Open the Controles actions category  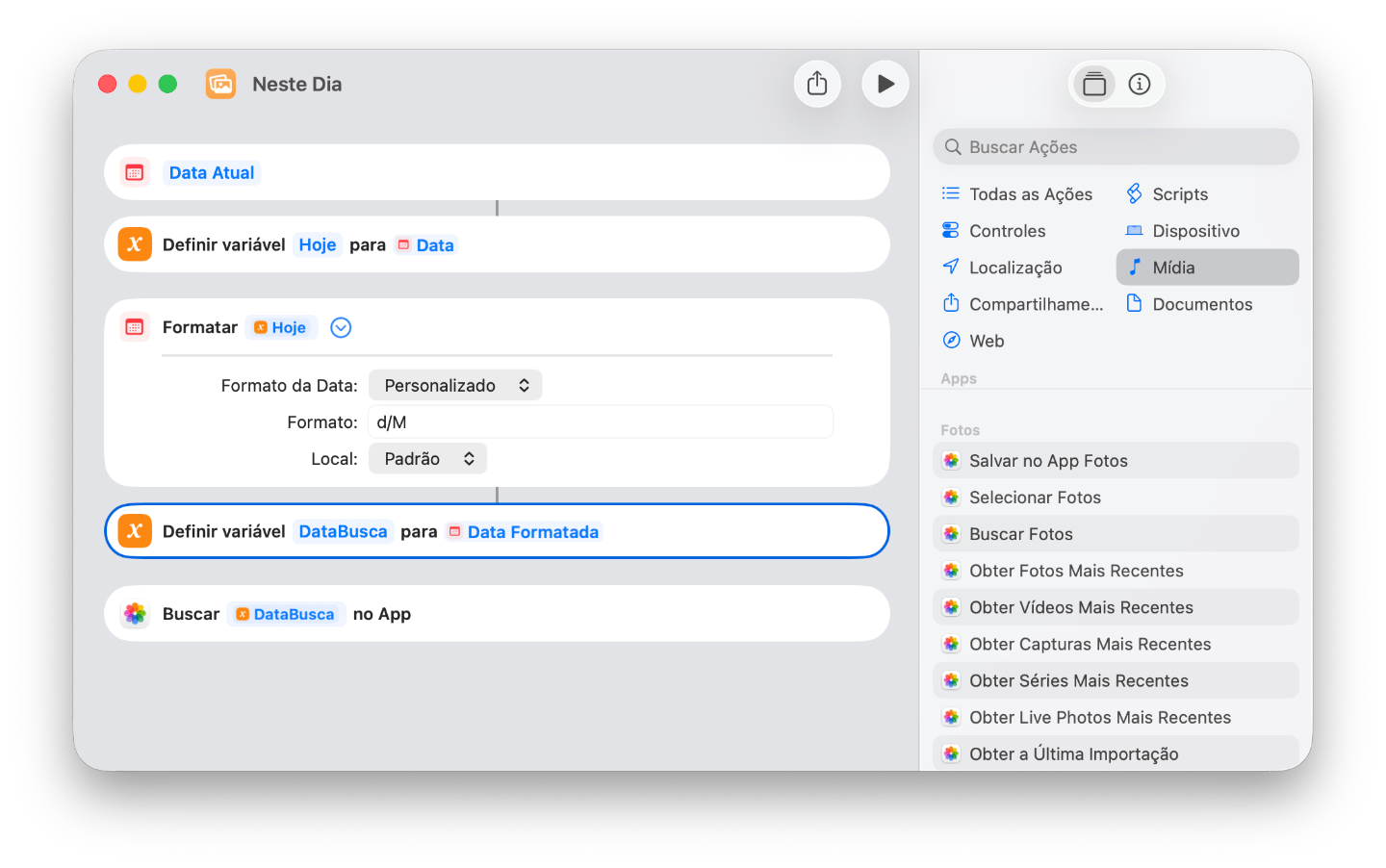pos(1007,230)
